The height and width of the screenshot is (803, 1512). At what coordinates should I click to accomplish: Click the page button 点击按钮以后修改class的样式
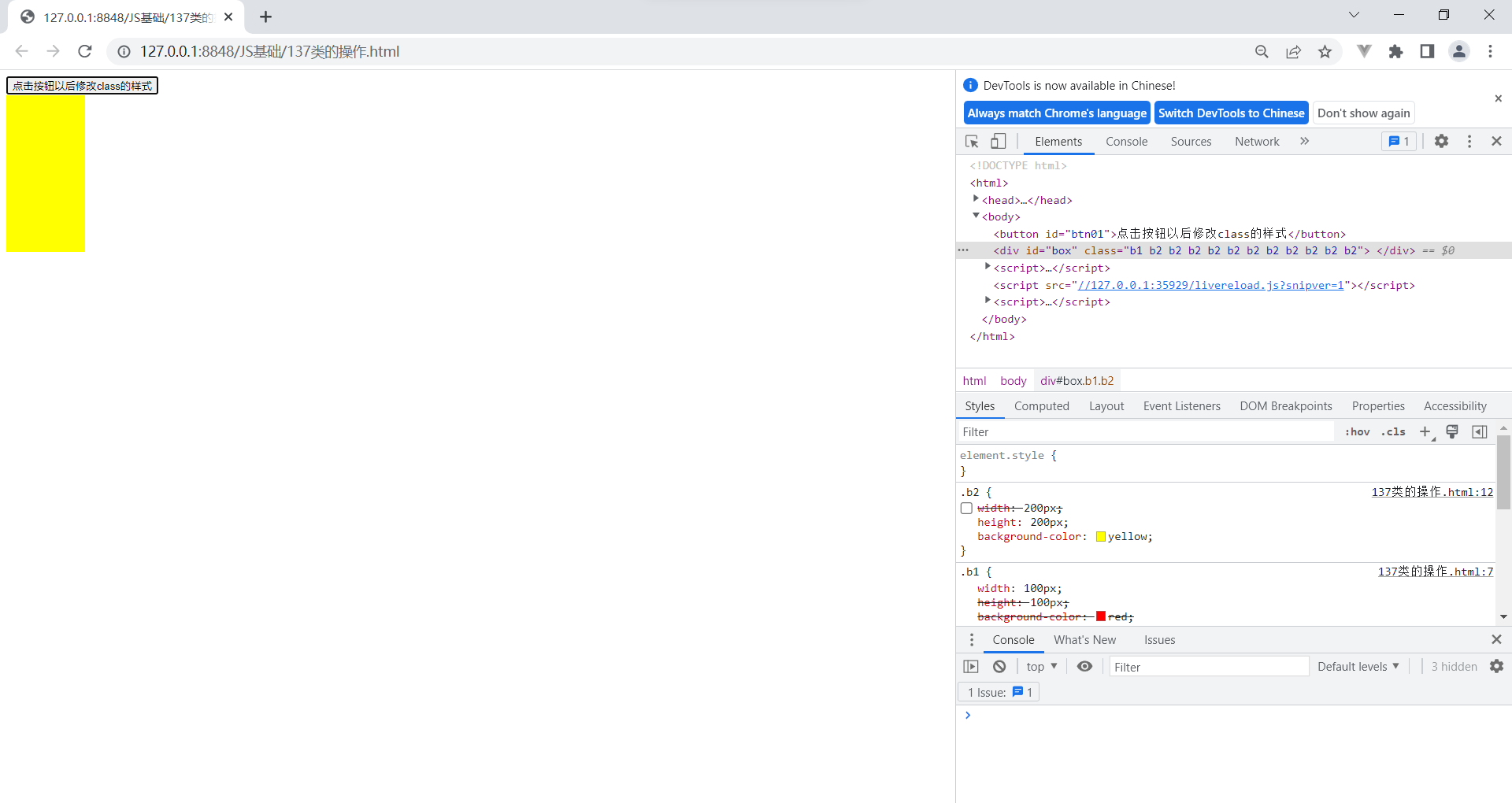coord(83,85)
